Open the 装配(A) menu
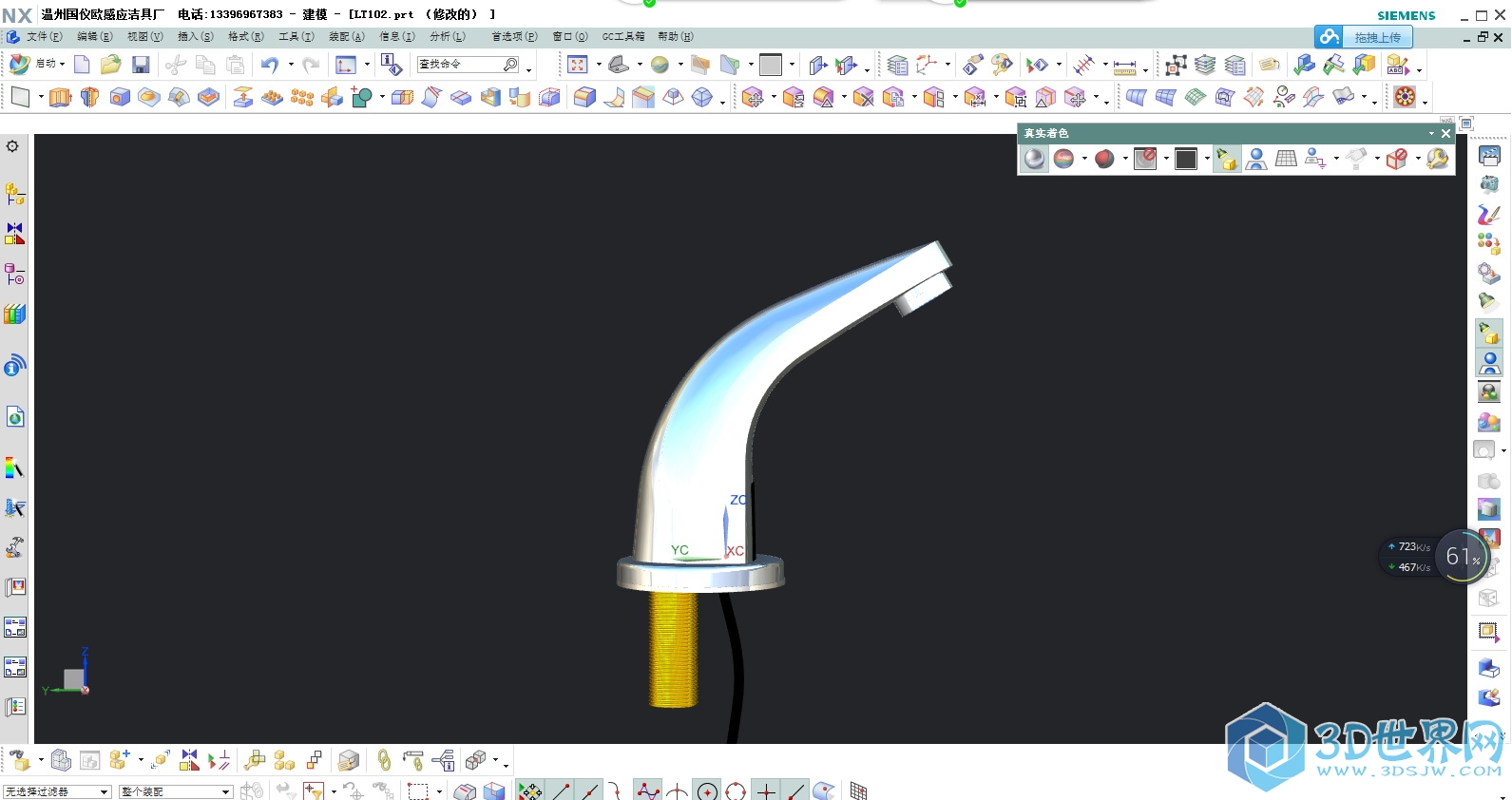Image resolution: width=1512 pixels, height=800 pixels. pos(347,37)
